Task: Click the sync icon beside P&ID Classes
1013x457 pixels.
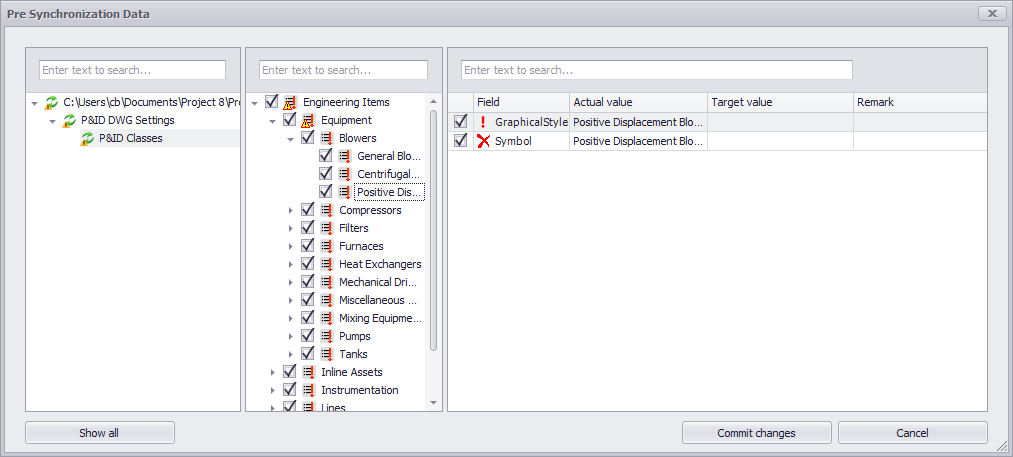Action: pyautogui.click(x=87, y=138)
